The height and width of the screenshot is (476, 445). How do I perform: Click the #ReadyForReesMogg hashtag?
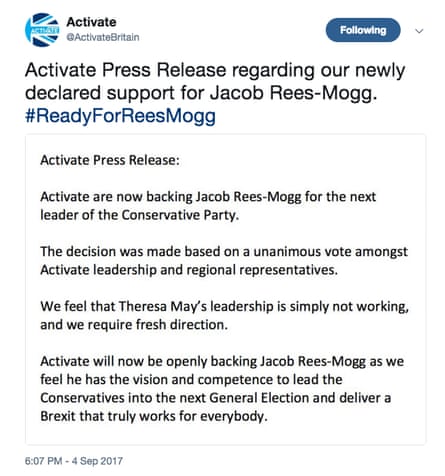pyautogui.click(x=120, y=116)
